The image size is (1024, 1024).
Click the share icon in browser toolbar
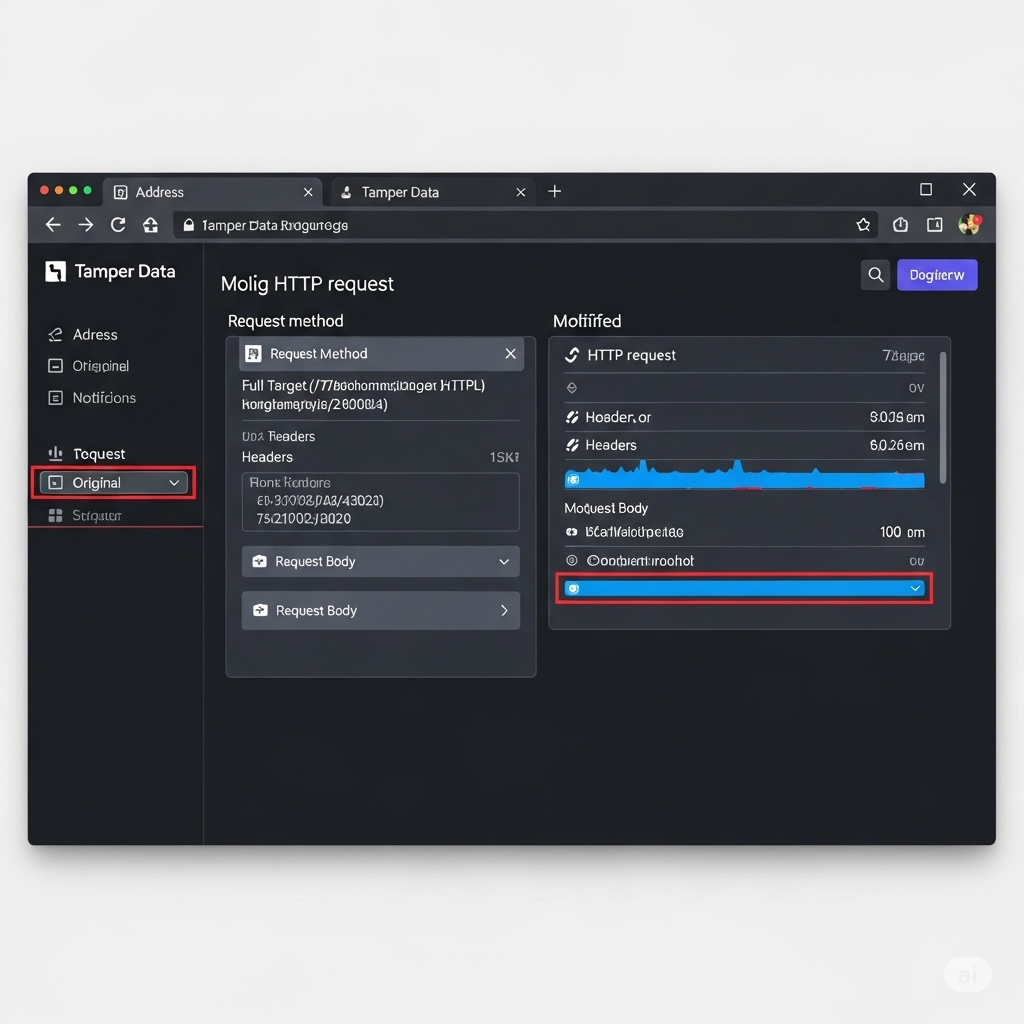[900, 225]
